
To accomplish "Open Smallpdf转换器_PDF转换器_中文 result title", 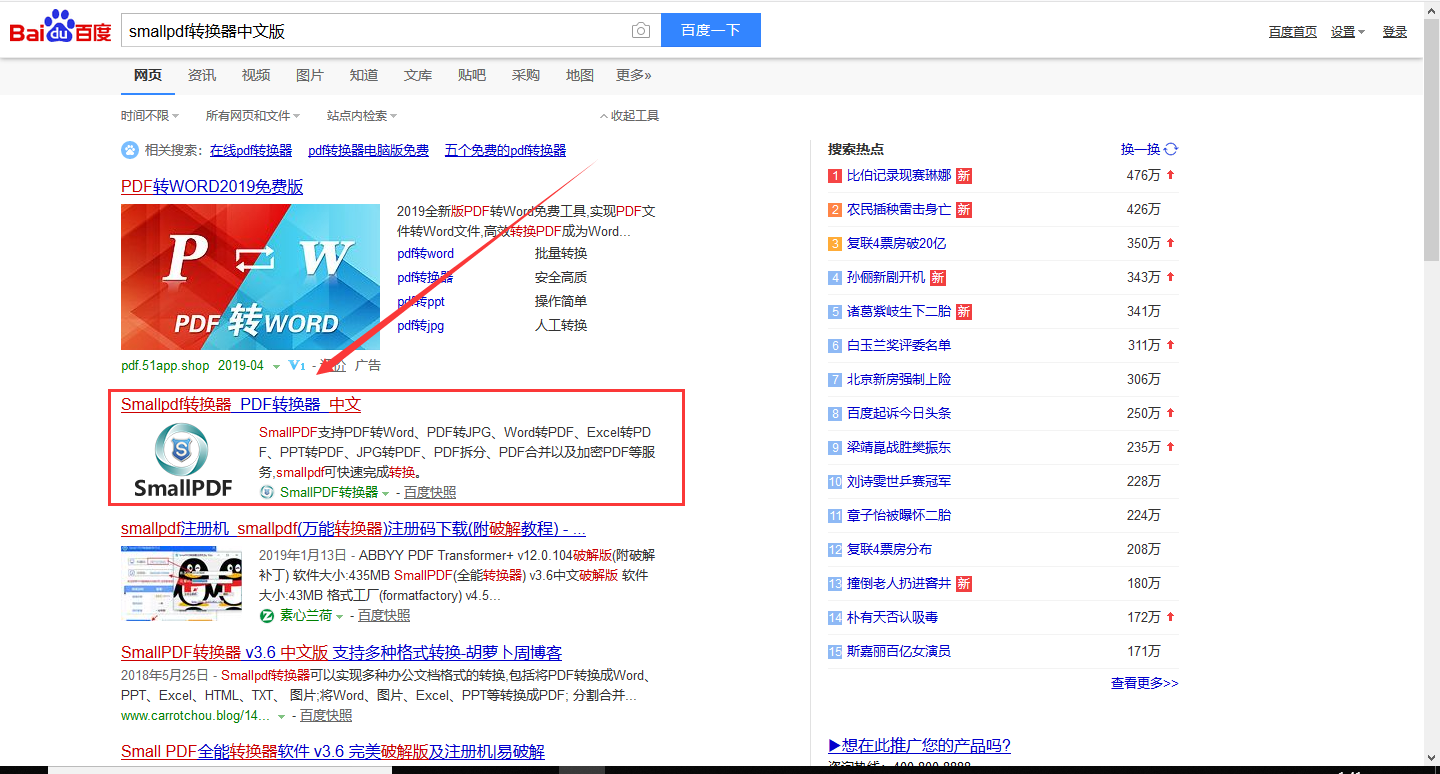I will click(x=241, y=404).
